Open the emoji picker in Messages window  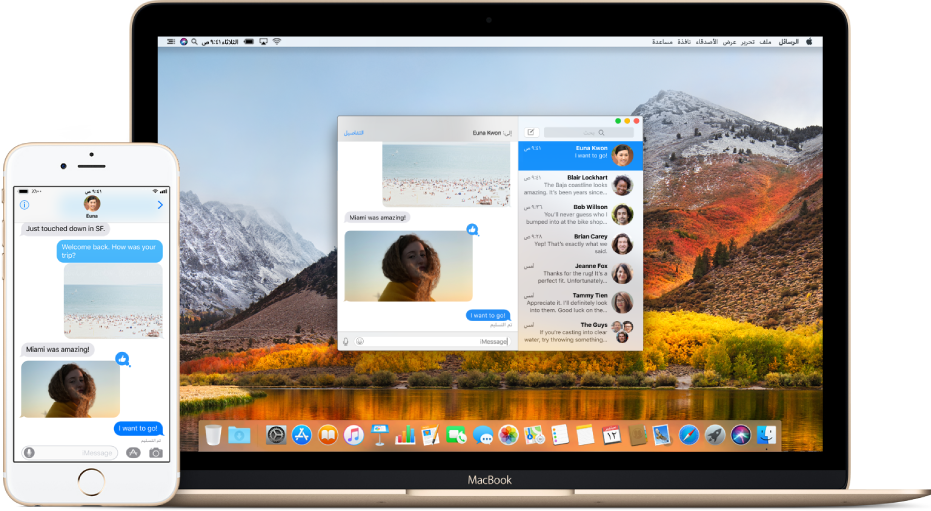click(x=360, y=341)
